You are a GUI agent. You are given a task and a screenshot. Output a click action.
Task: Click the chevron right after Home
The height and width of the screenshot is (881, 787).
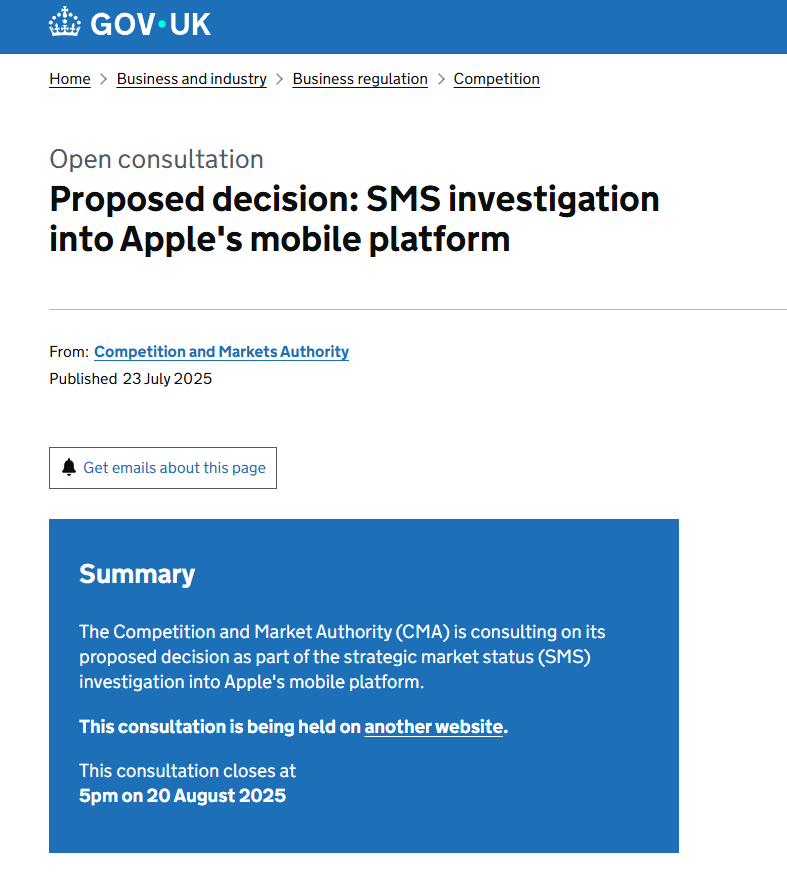(x=104, y=79)
